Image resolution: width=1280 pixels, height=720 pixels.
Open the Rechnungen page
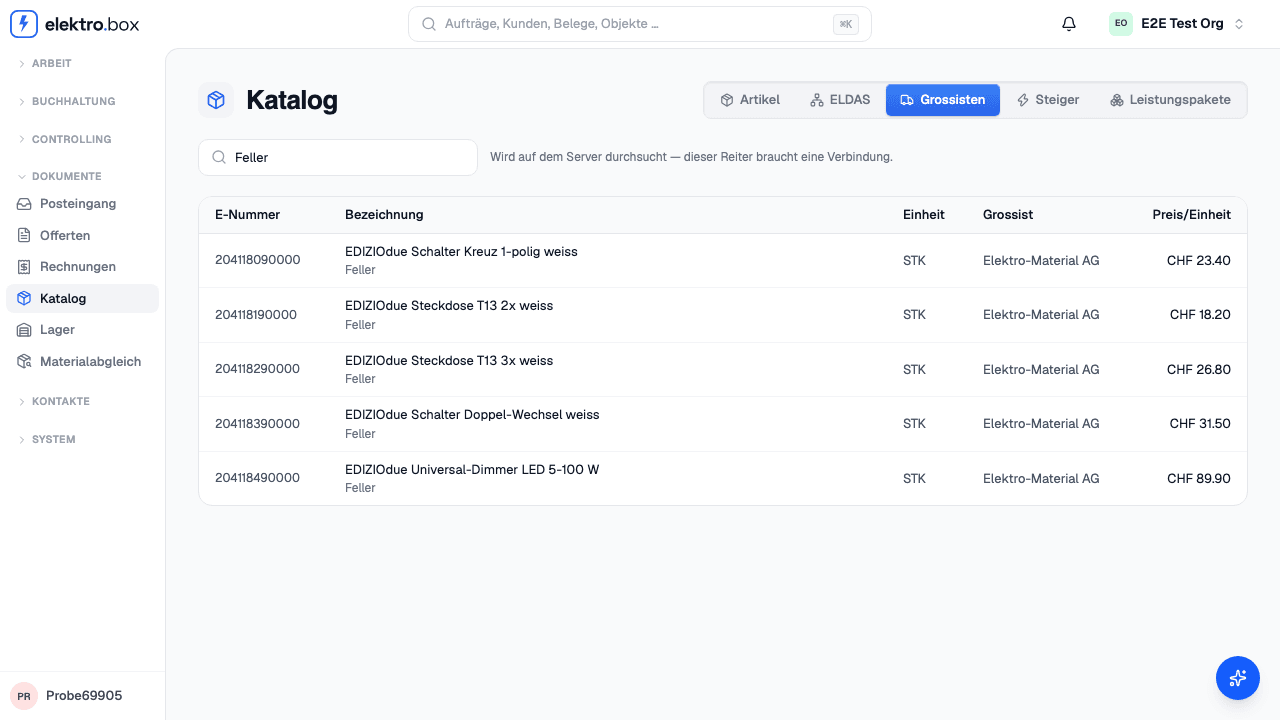click(82, 267)
